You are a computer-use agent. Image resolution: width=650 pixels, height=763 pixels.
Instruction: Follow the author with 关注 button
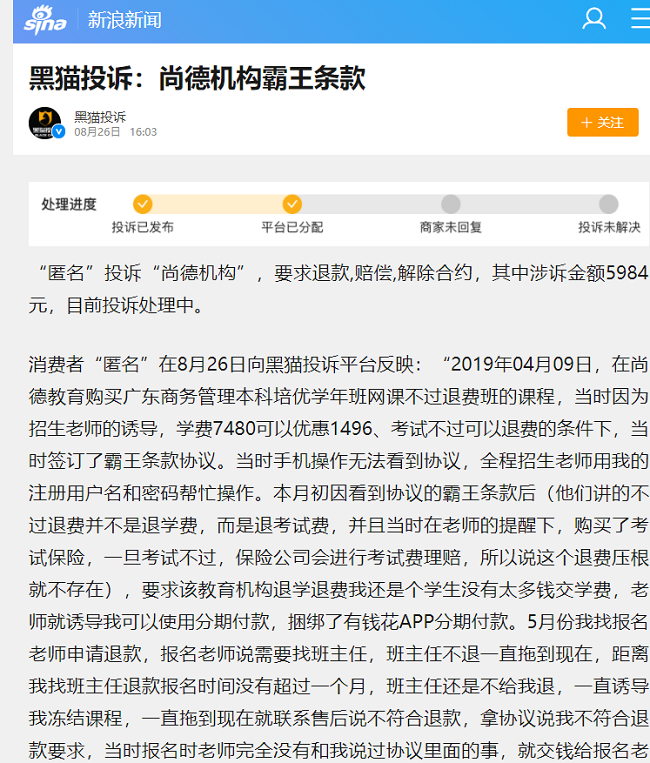pyautogui.click(x=603, y=123)
